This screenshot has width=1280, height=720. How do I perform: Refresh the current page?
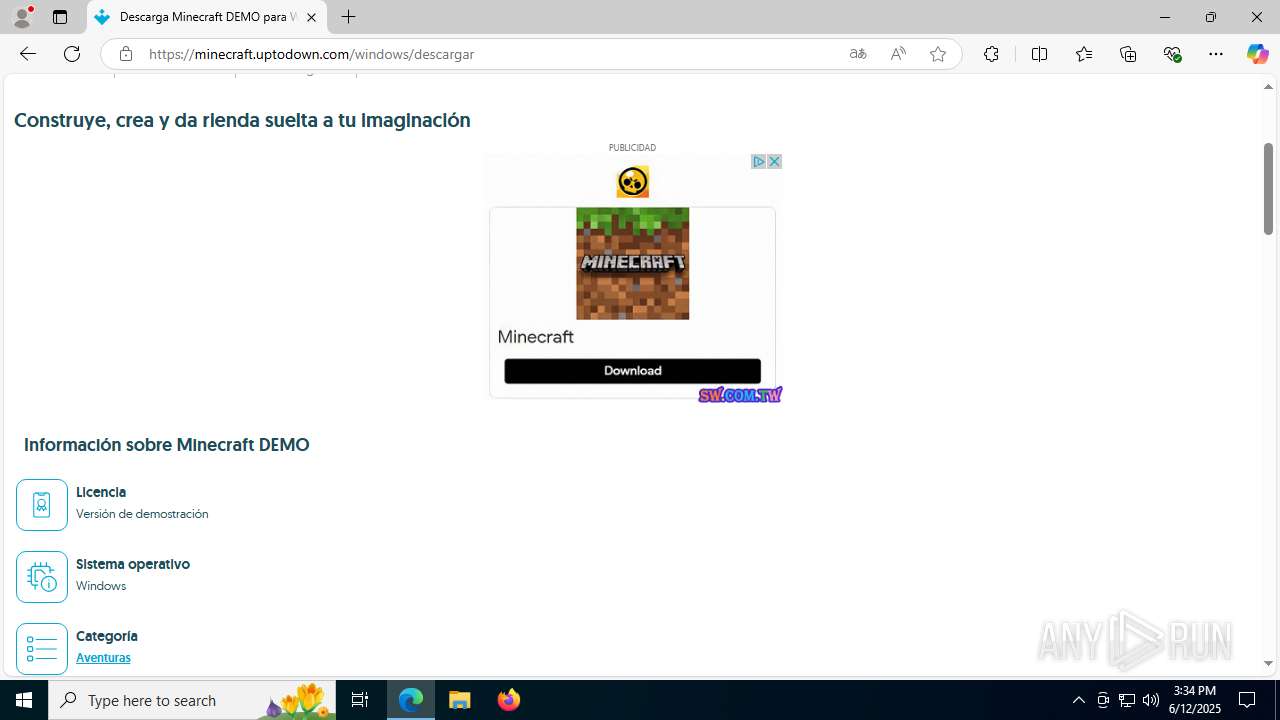pos(72,54)
